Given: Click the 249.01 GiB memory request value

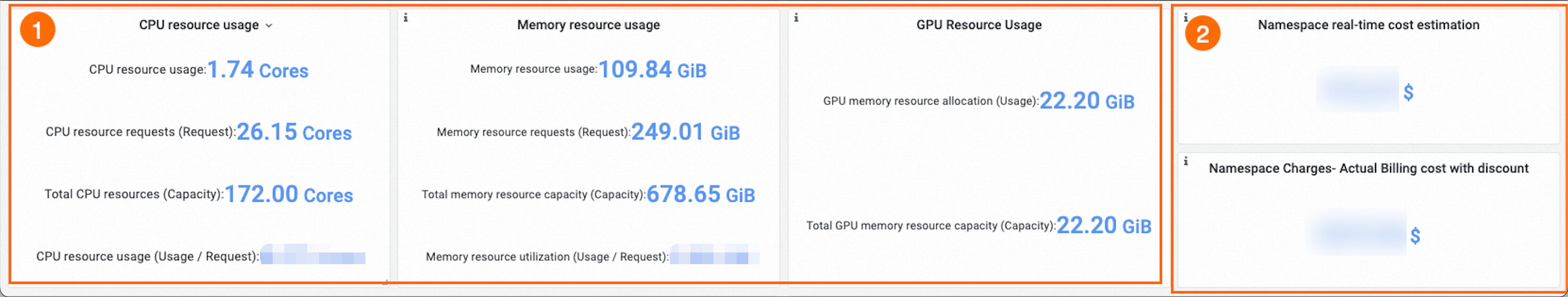Looking at the screenshot, I should [x=685, y=132].
